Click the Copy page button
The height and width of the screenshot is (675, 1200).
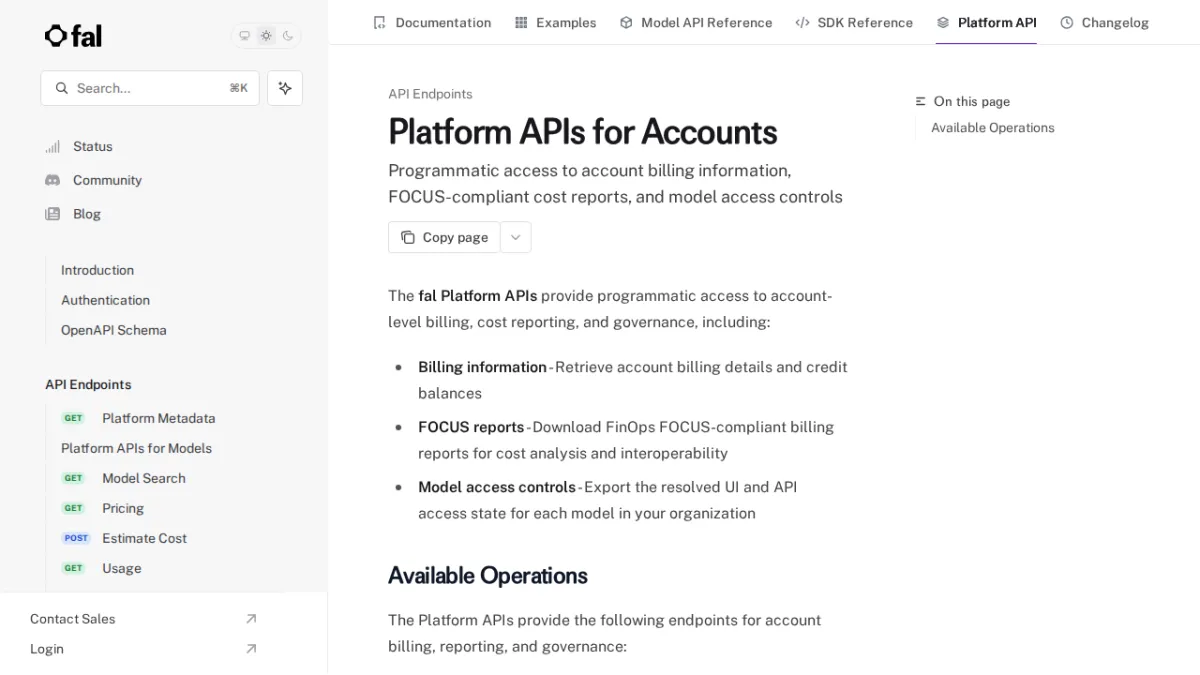(x=444, y=237)
